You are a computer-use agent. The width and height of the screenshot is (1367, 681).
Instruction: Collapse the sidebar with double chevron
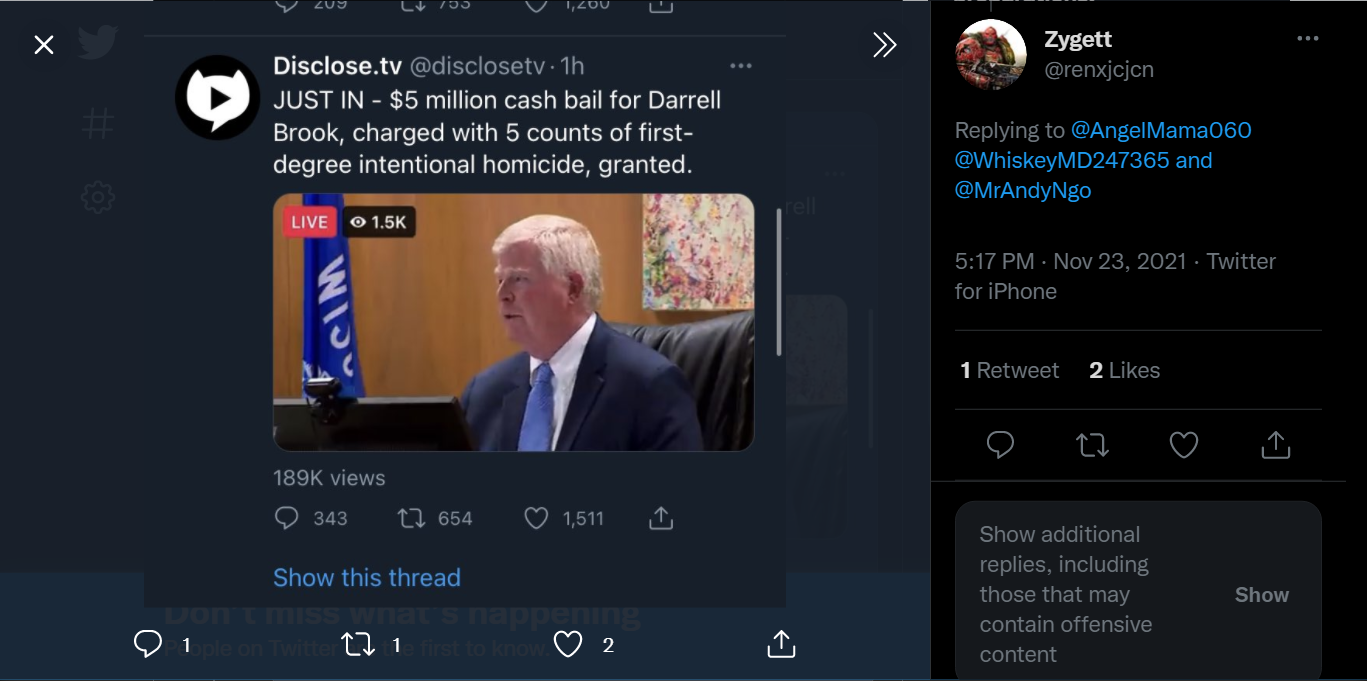pyautogui.click(x=884, y=45)
